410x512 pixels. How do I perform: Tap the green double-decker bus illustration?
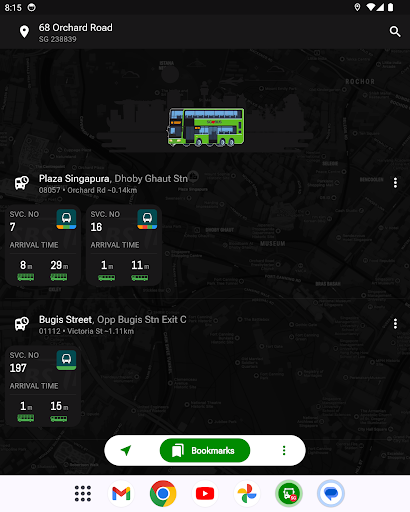(x=206, y=127)
